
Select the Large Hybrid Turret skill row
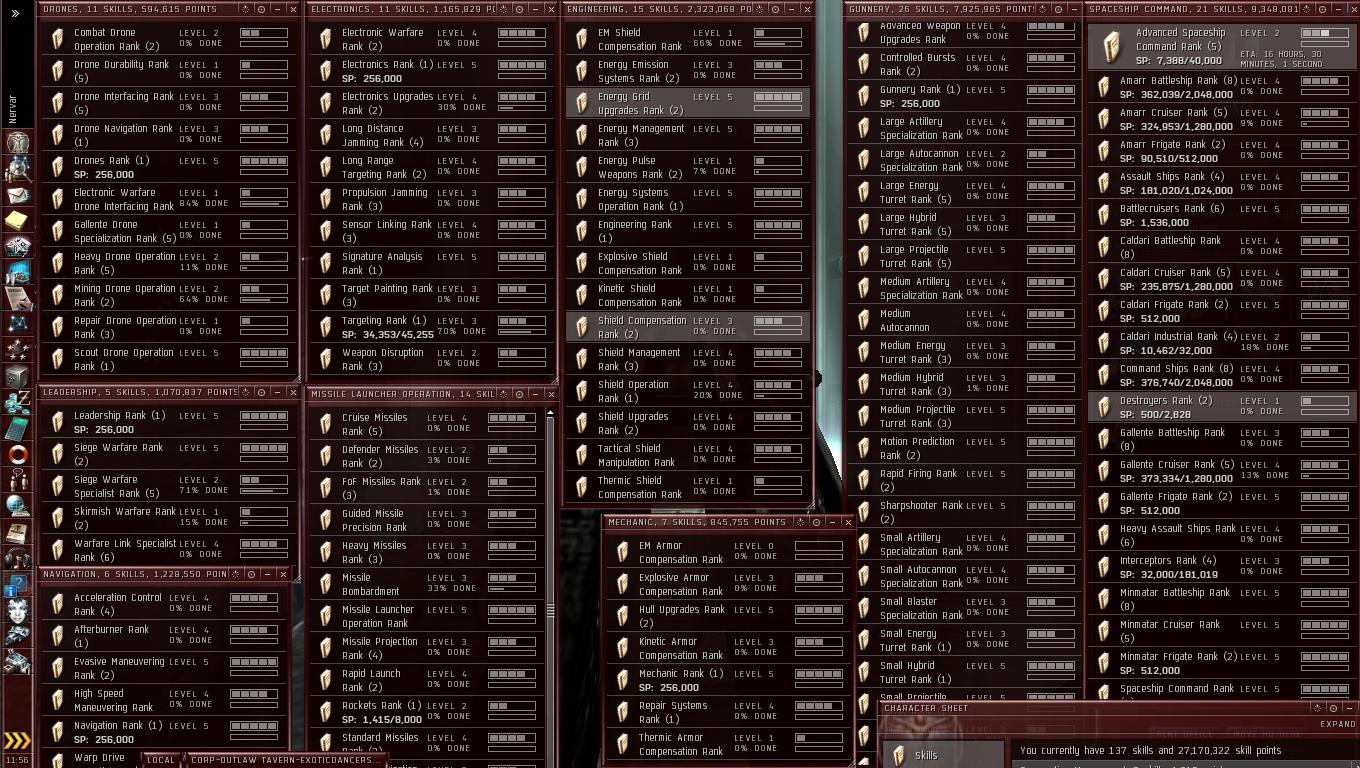point(965,224)
